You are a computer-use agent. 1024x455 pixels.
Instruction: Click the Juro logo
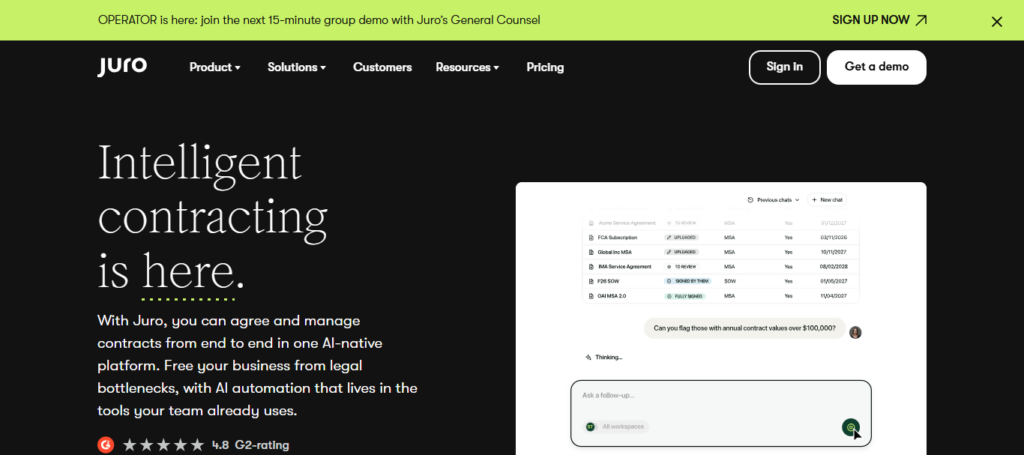tap(122, 67)
